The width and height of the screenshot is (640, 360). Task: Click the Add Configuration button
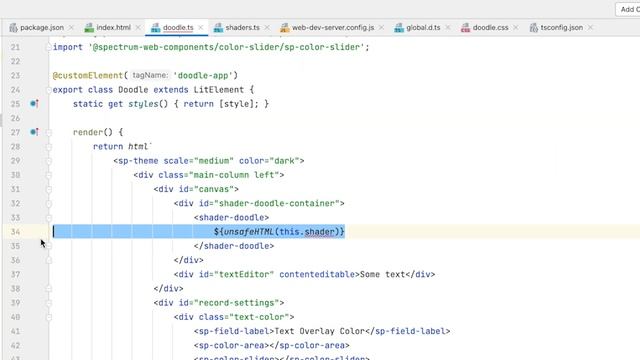629,9
